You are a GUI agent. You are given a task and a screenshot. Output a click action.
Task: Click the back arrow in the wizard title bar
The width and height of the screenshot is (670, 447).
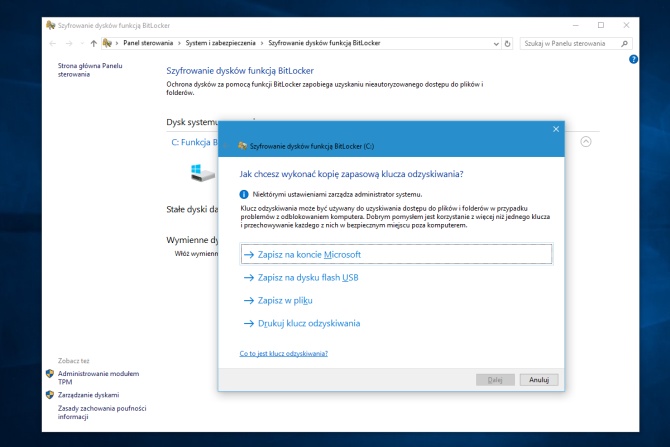click(x=228, y=145)
